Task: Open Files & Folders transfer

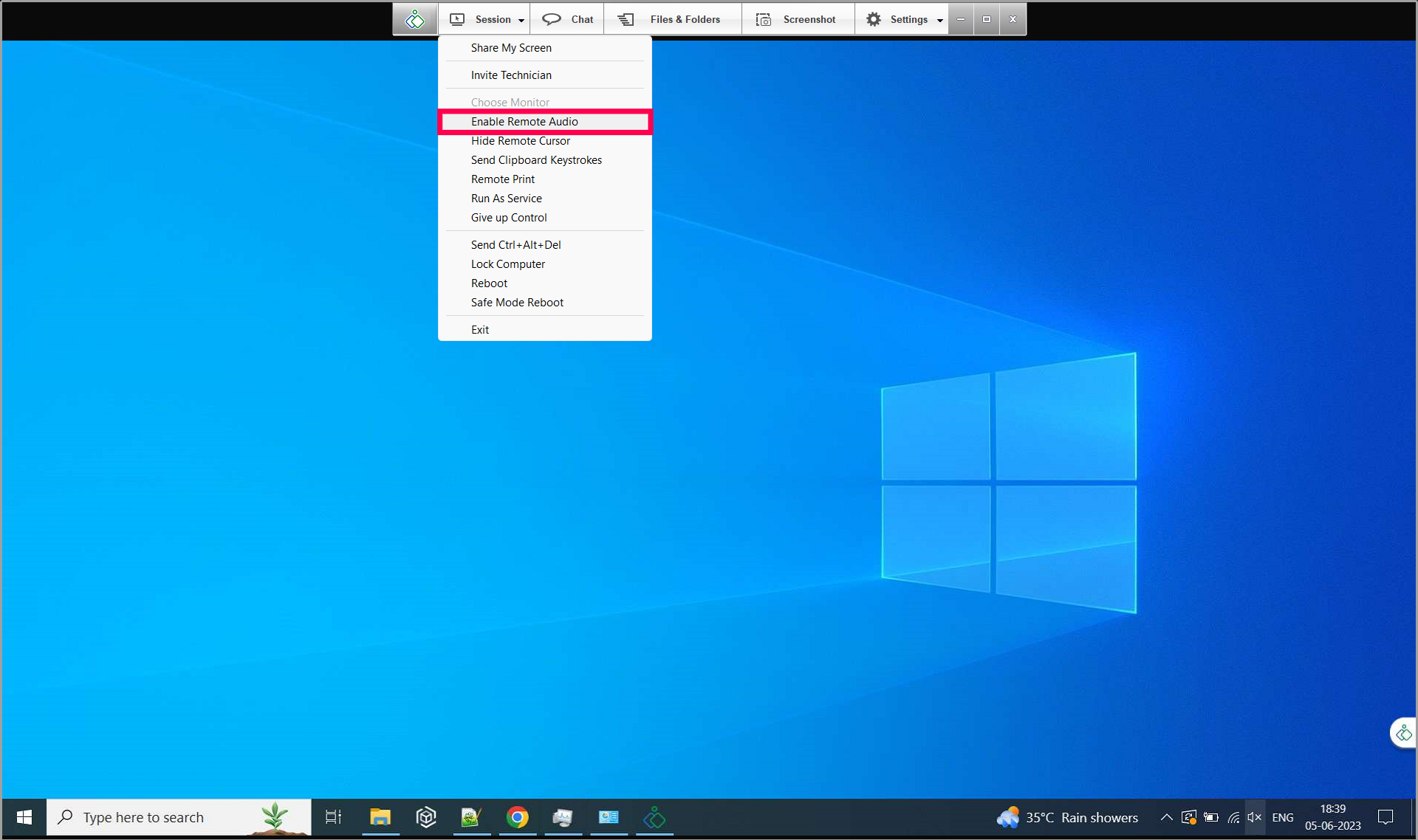Action: 672,19
